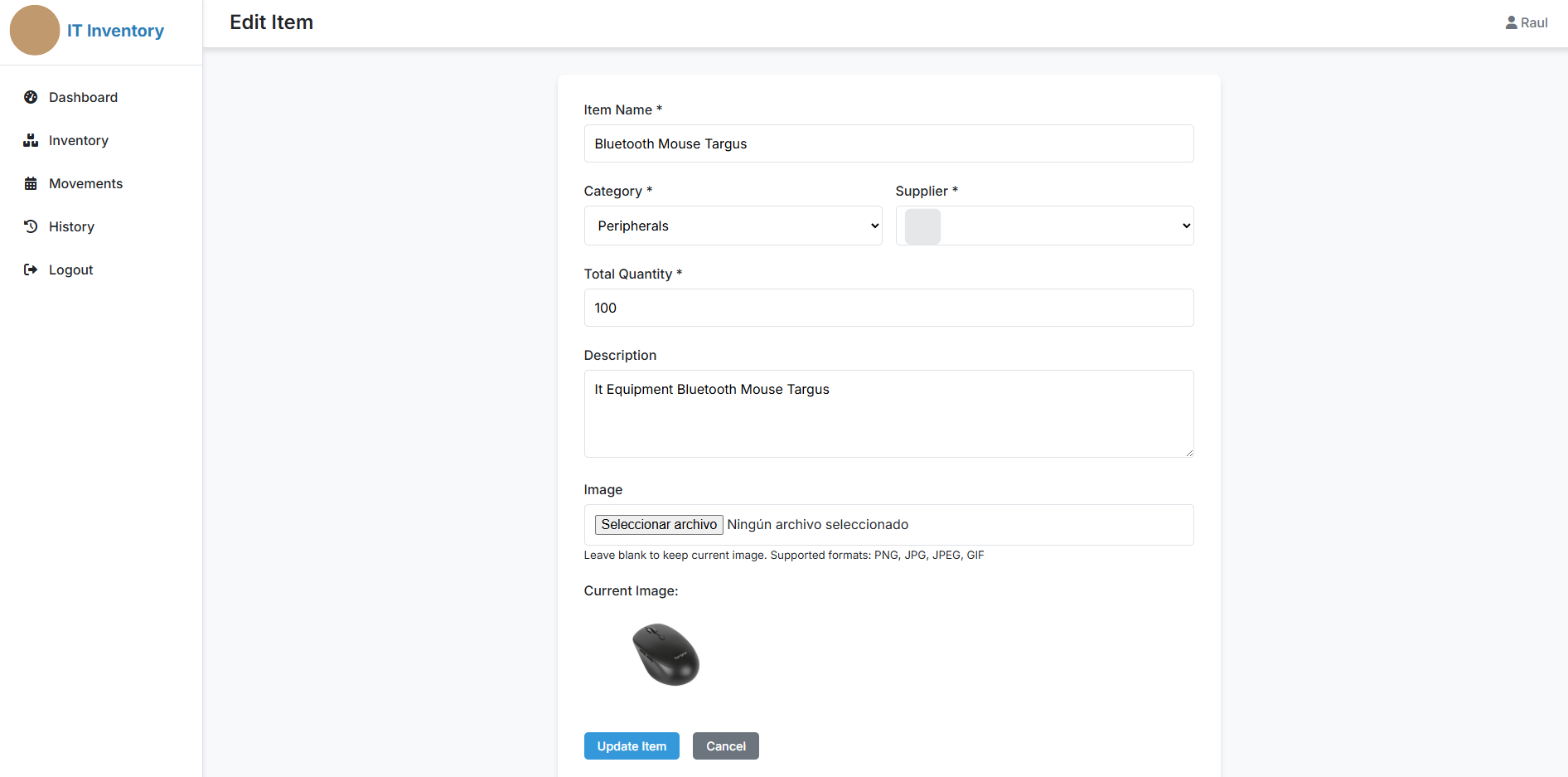Click the user profile icon beside Raul

[1511, 22]
